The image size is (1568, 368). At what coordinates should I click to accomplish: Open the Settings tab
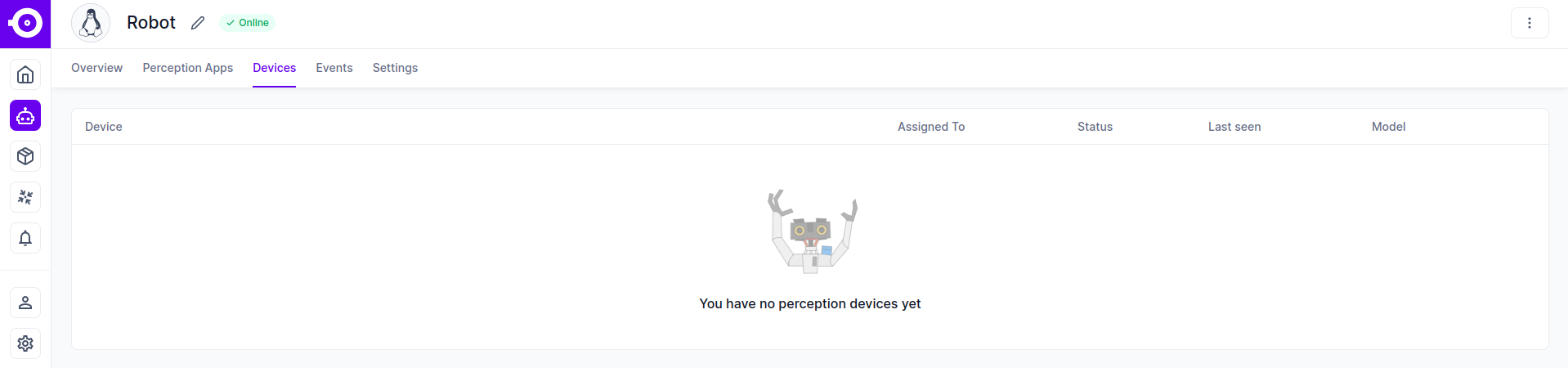point(395,68)
